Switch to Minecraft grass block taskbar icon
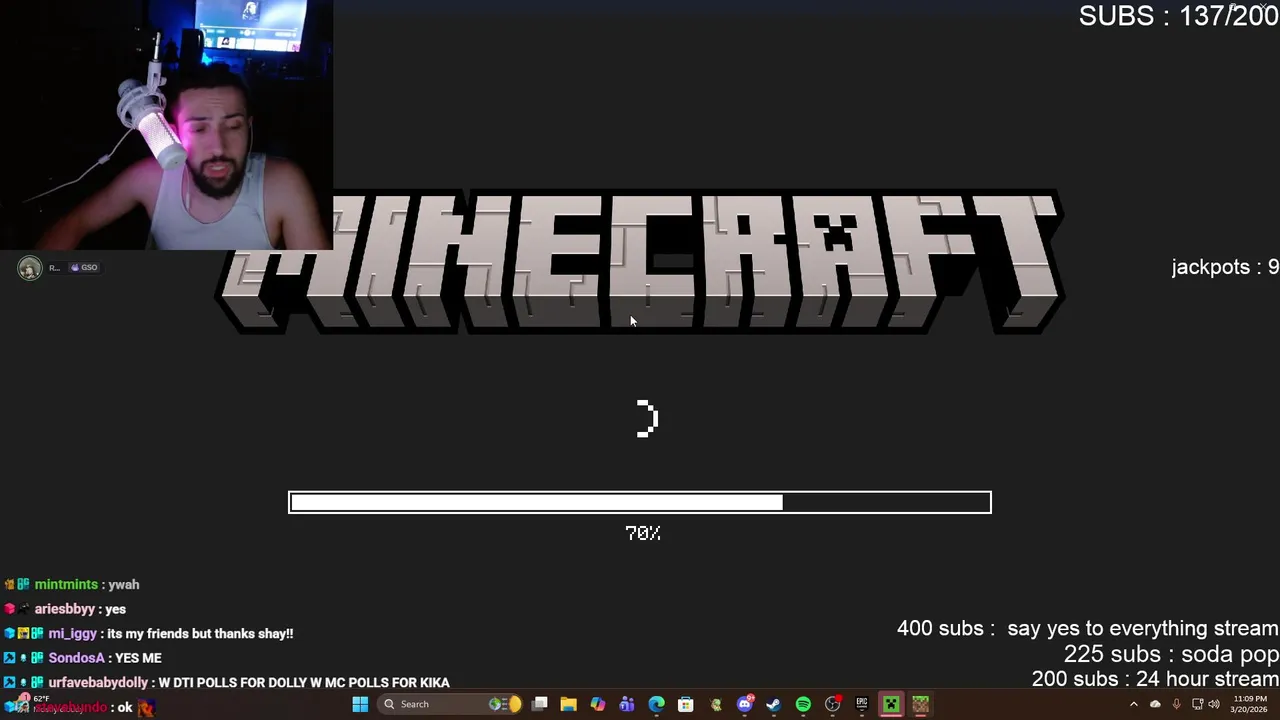 (920, 704)
